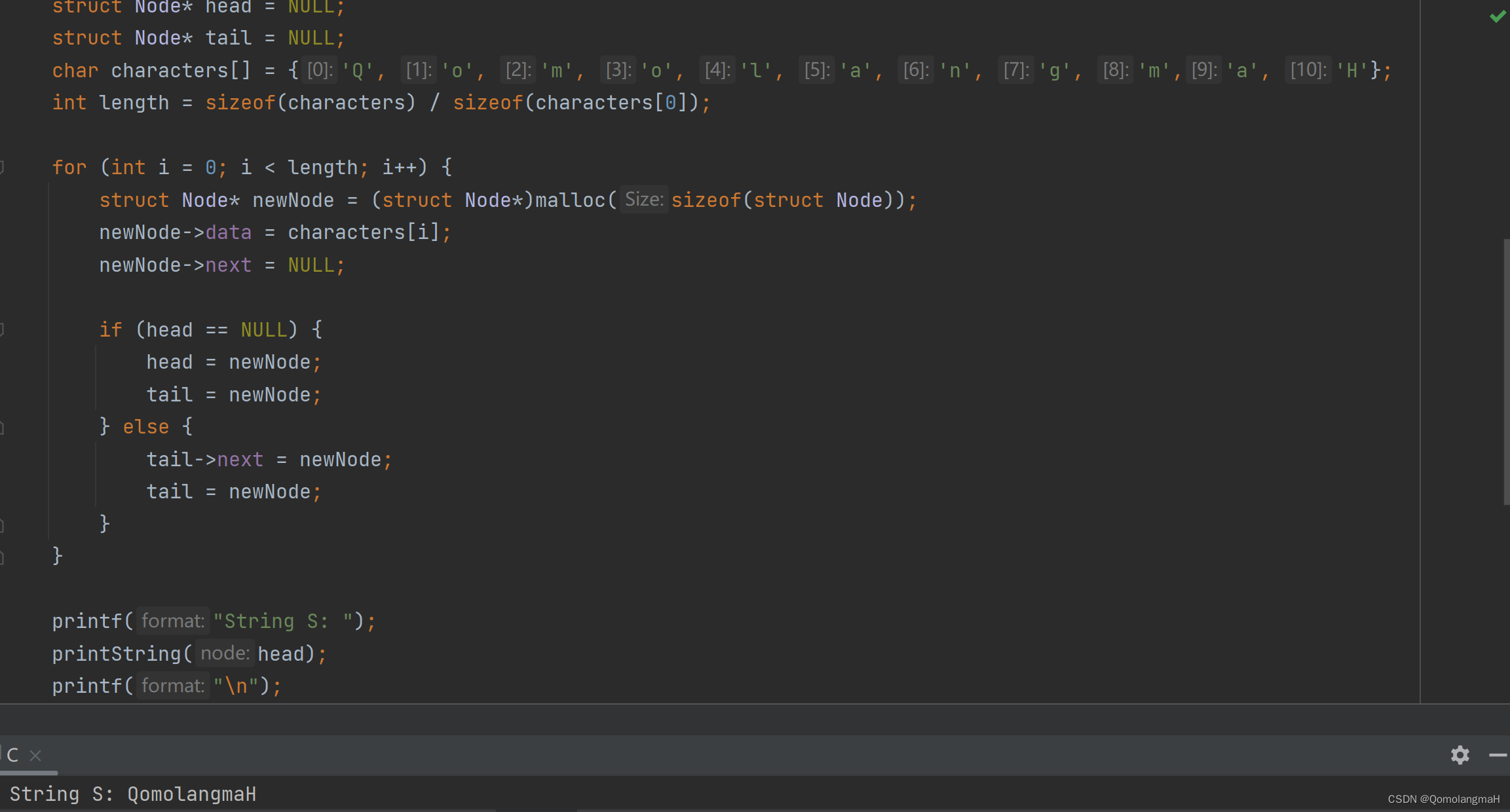The height and width of the screenshot is (812, 1510).
Task: Select the C run tab
Action: coord(12,755)
